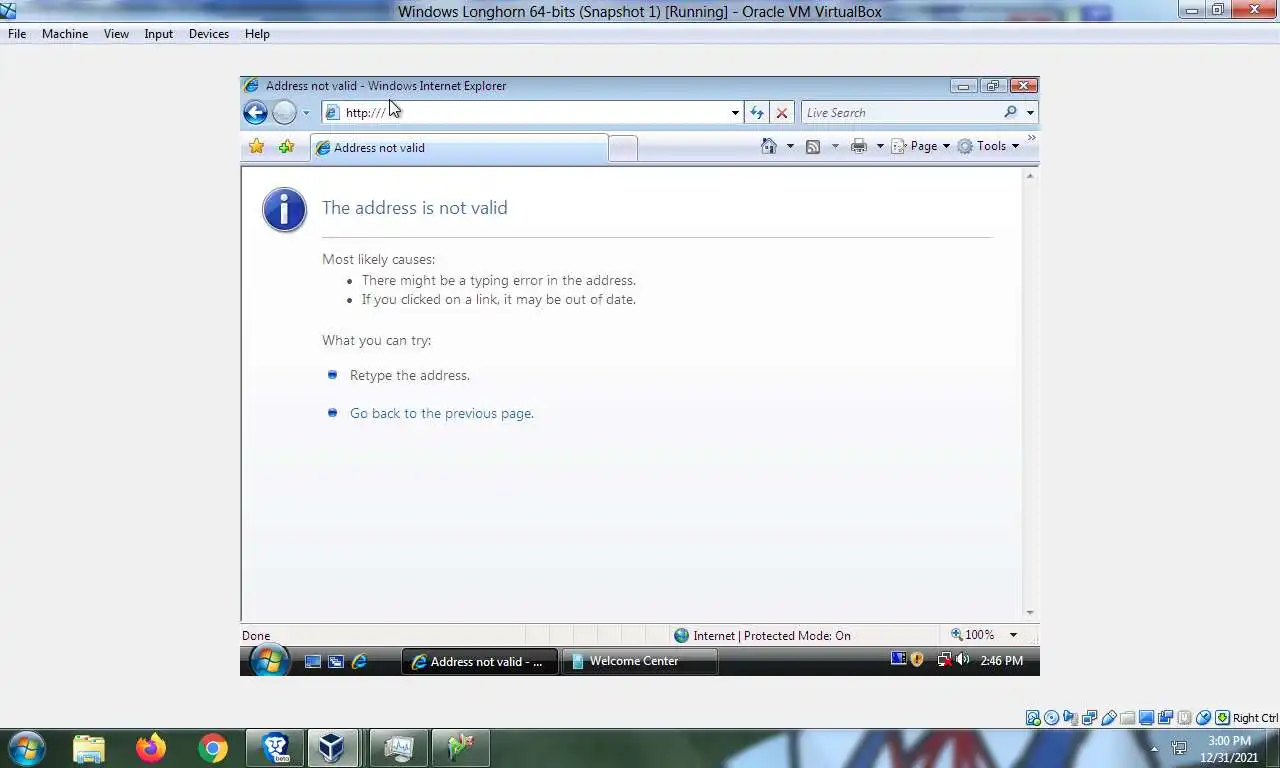Switch to Welcome Center taskbar button
The height and width of the screenshot is (768, 1280).
coord(639,661)
